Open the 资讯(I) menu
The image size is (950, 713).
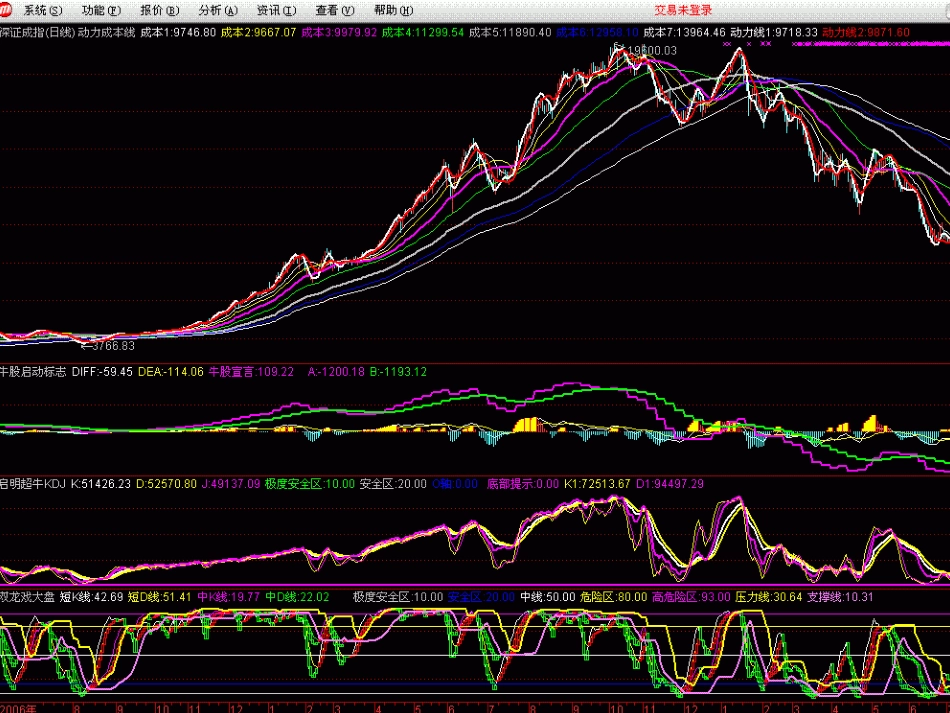[277, 10]
